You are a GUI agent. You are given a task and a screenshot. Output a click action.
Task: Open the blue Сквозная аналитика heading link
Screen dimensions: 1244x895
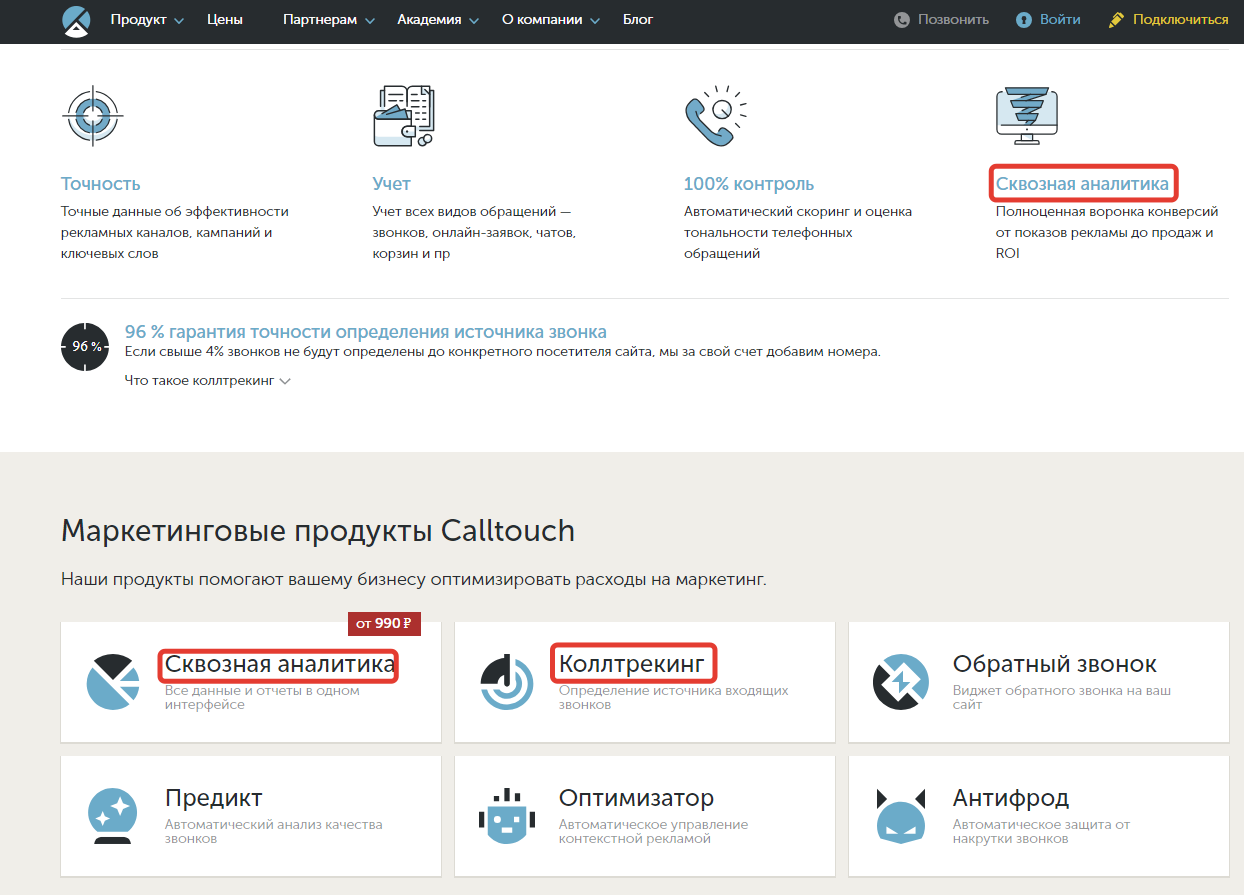[x=1082, y=184]
